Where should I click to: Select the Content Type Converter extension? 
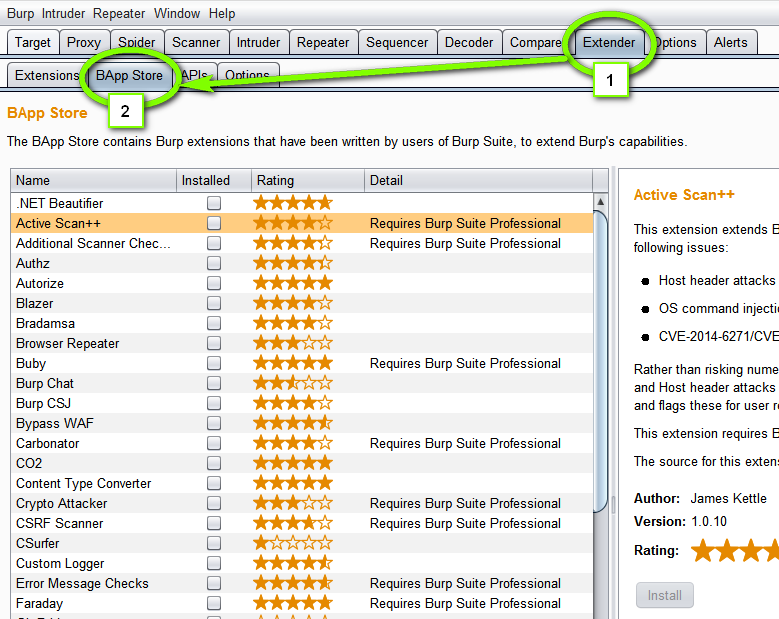tap(302, 483)
